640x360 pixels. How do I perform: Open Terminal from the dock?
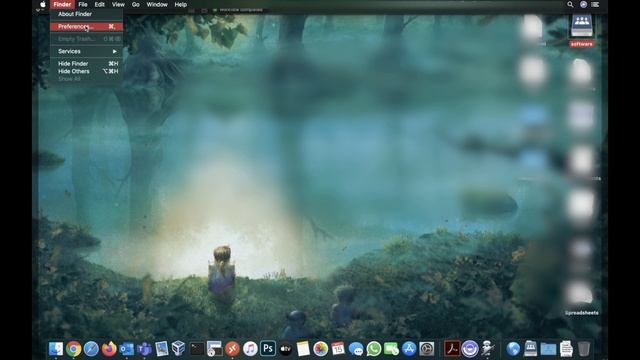coord(197,349)
